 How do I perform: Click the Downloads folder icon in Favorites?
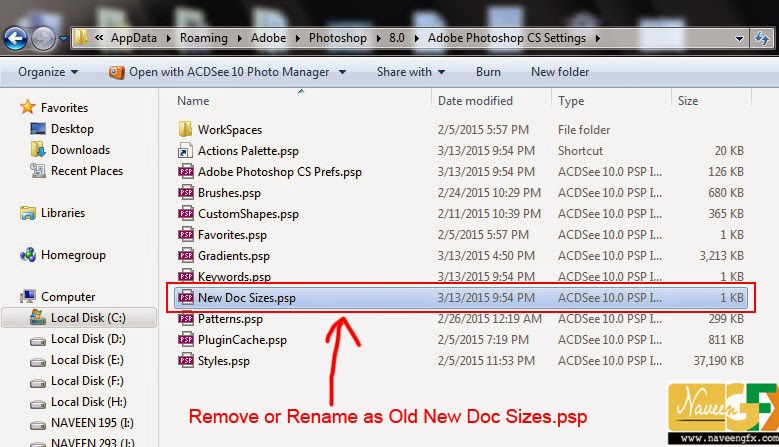(38, 149)
